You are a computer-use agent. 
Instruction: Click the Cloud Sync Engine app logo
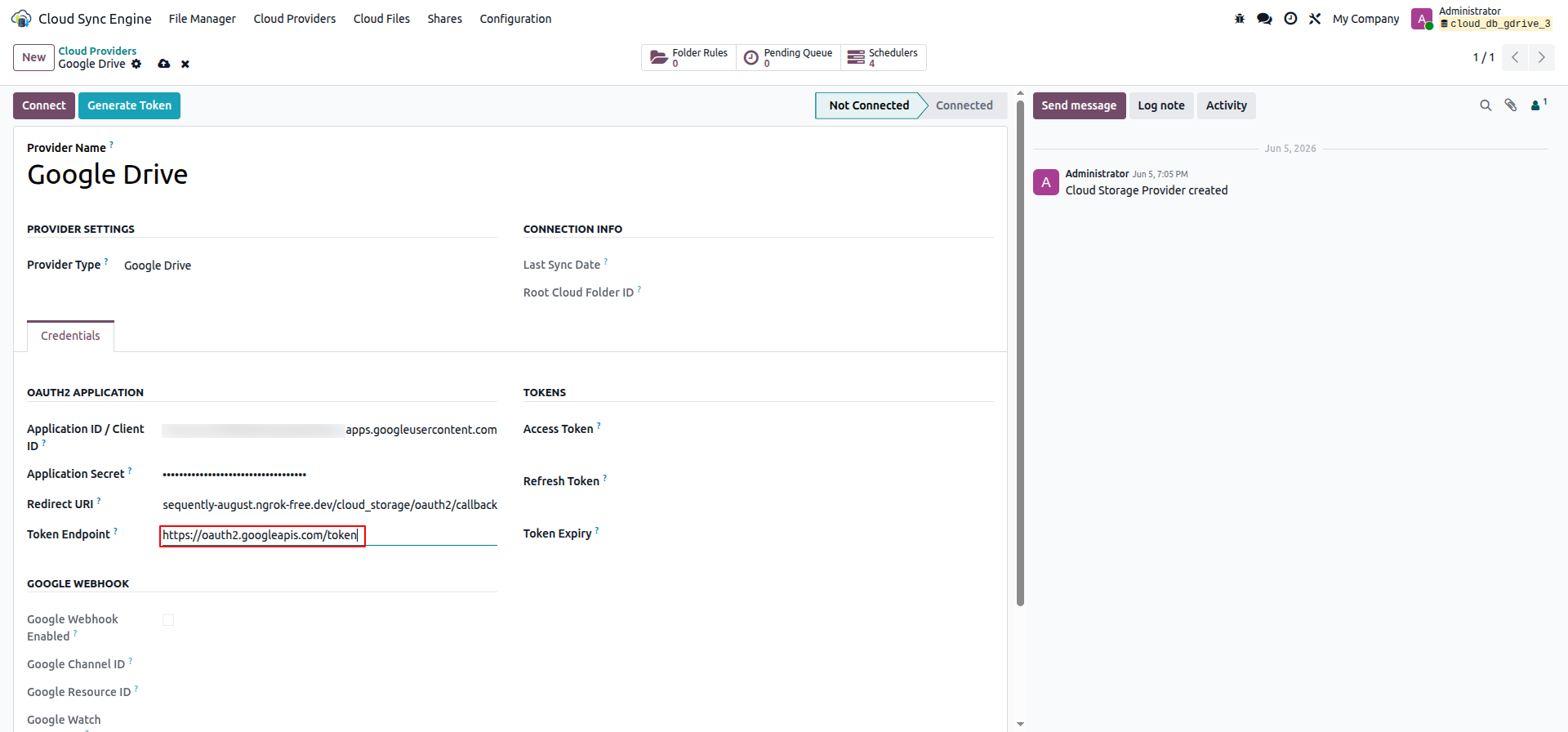(21, 18)
